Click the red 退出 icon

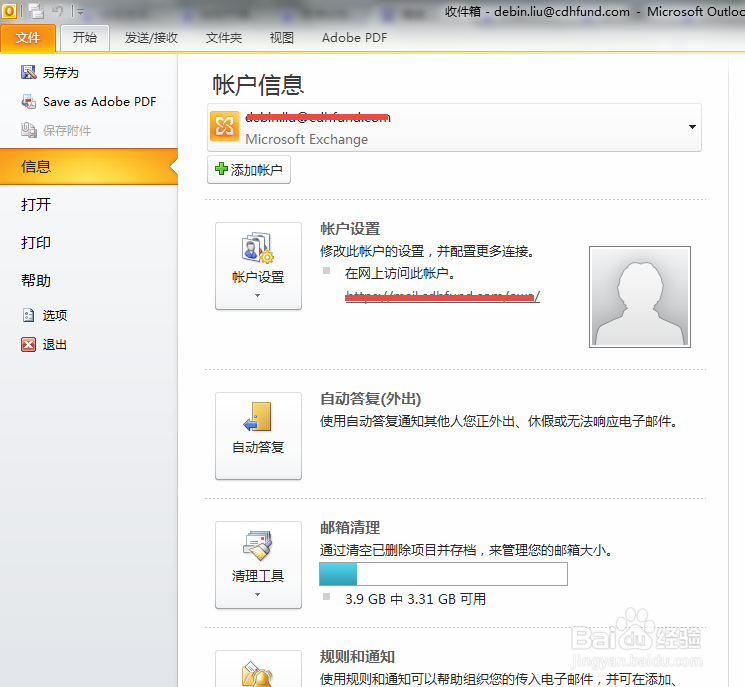pyautogui.click(x=29, y=344)
